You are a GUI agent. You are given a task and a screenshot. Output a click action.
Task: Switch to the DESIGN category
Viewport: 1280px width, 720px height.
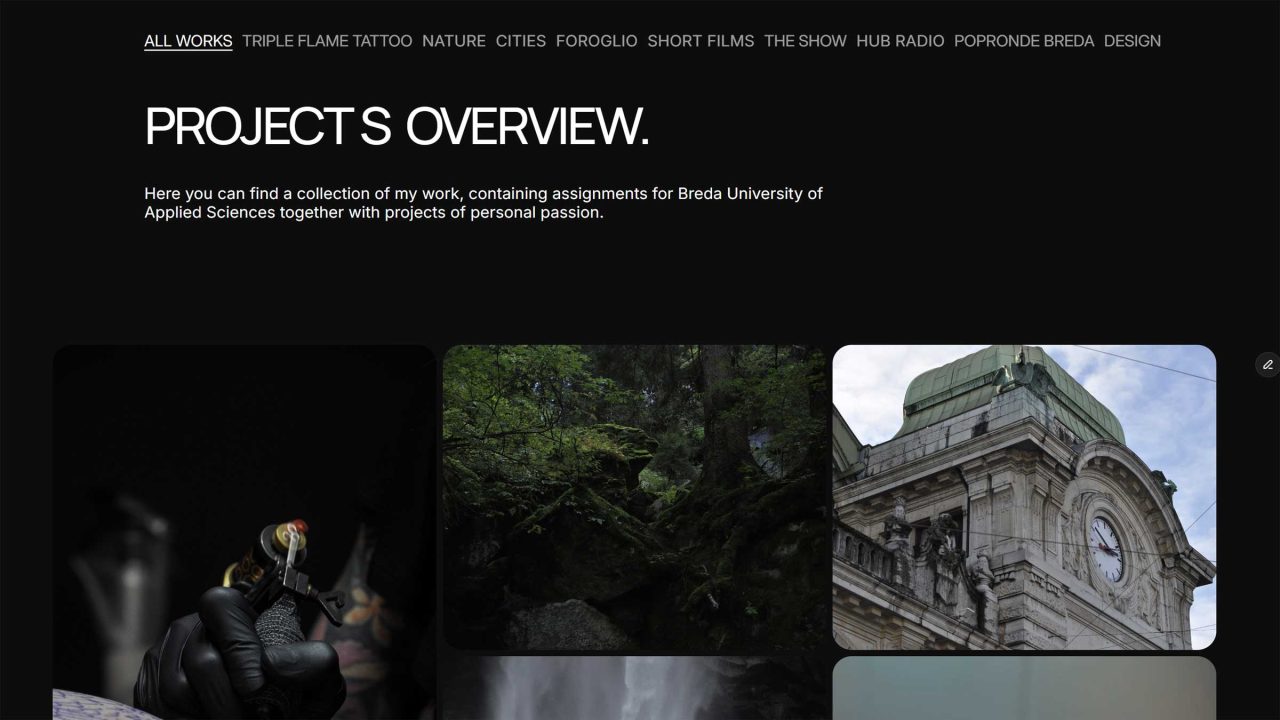tap(1132, 41)
